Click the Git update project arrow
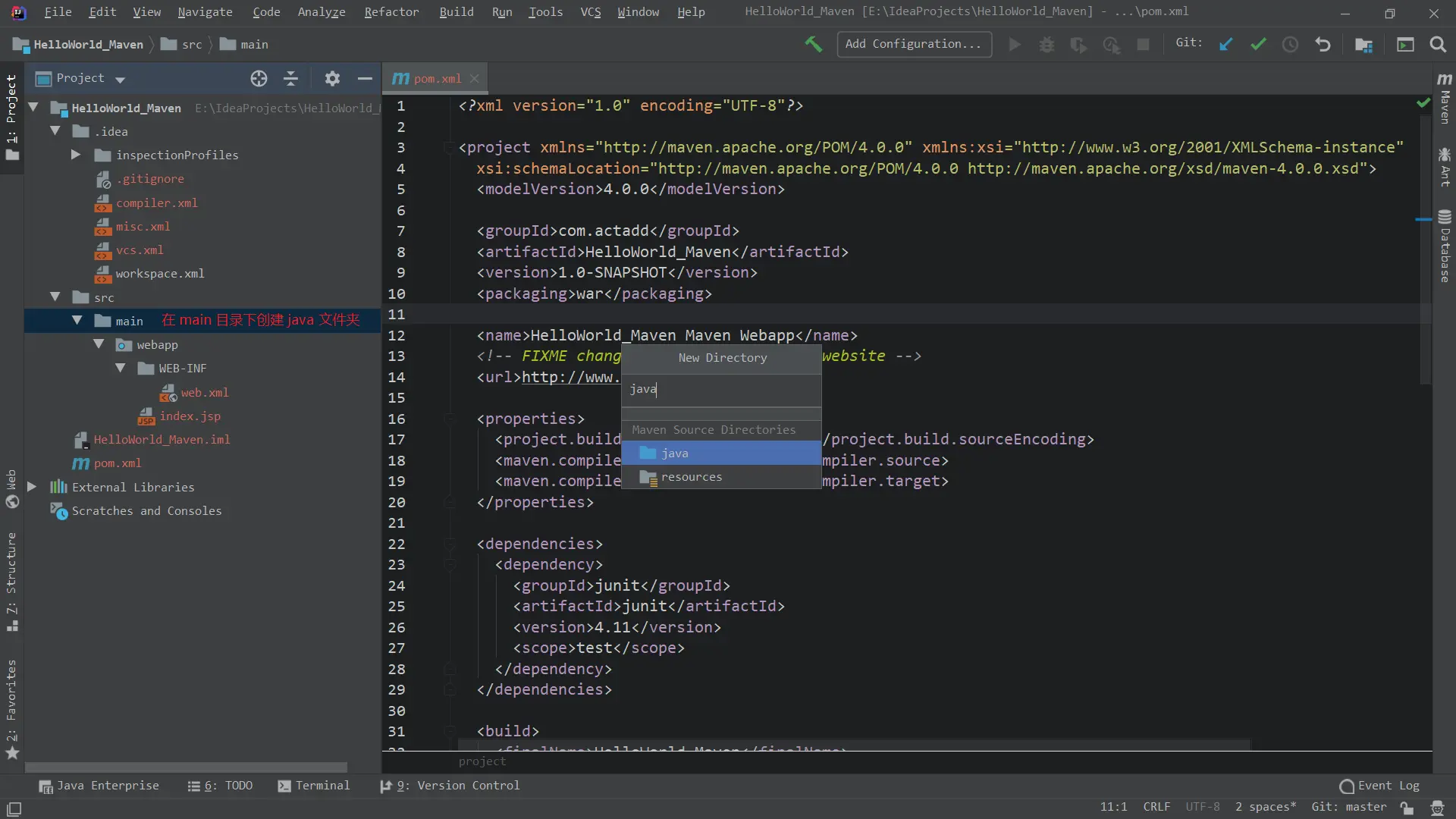This screenshot has height=819, width=1456. coord(1225,44)
